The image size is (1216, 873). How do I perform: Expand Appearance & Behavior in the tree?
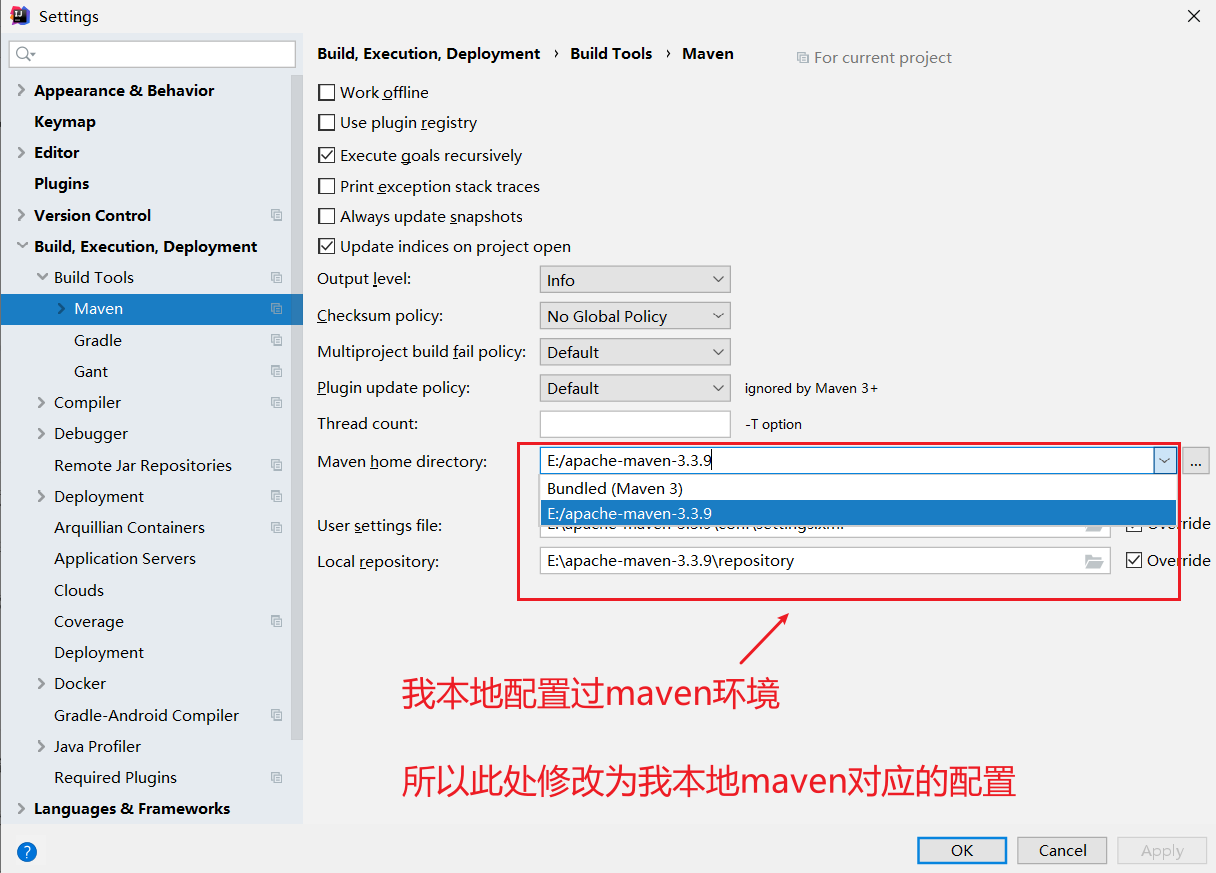tap(22, 90)
